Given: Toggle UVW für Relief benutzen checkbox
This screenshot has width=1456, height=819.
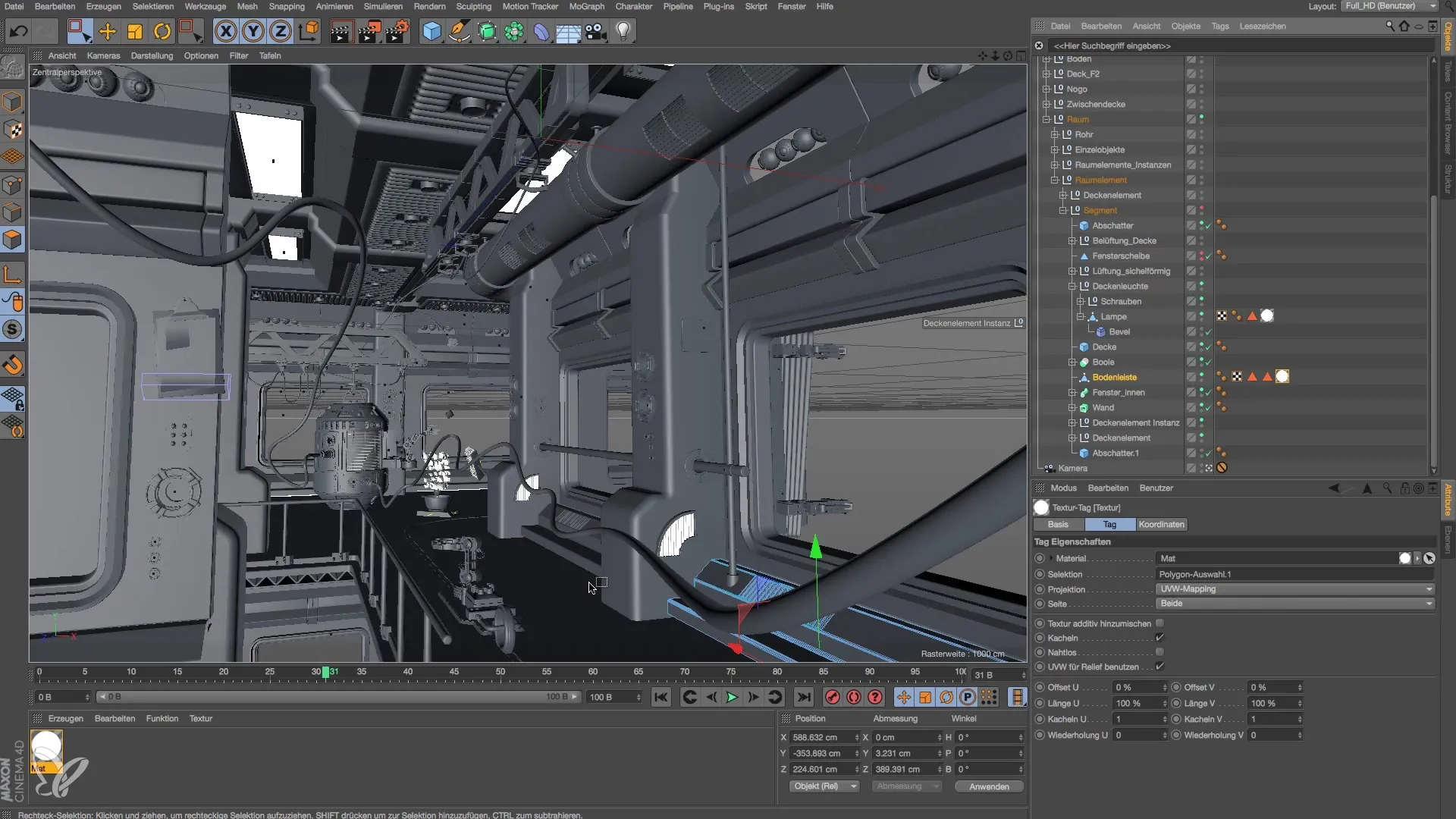Looking at the screenshot, I should point(1159,667).
